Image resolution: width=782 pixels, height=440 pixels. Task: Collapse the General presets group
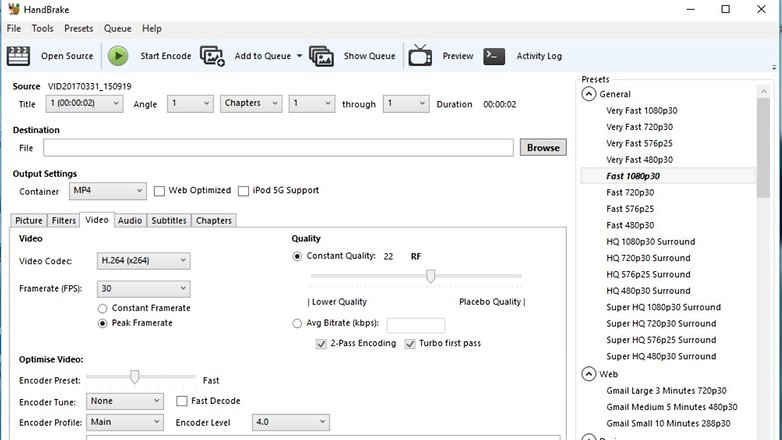[x=588, y=94]
